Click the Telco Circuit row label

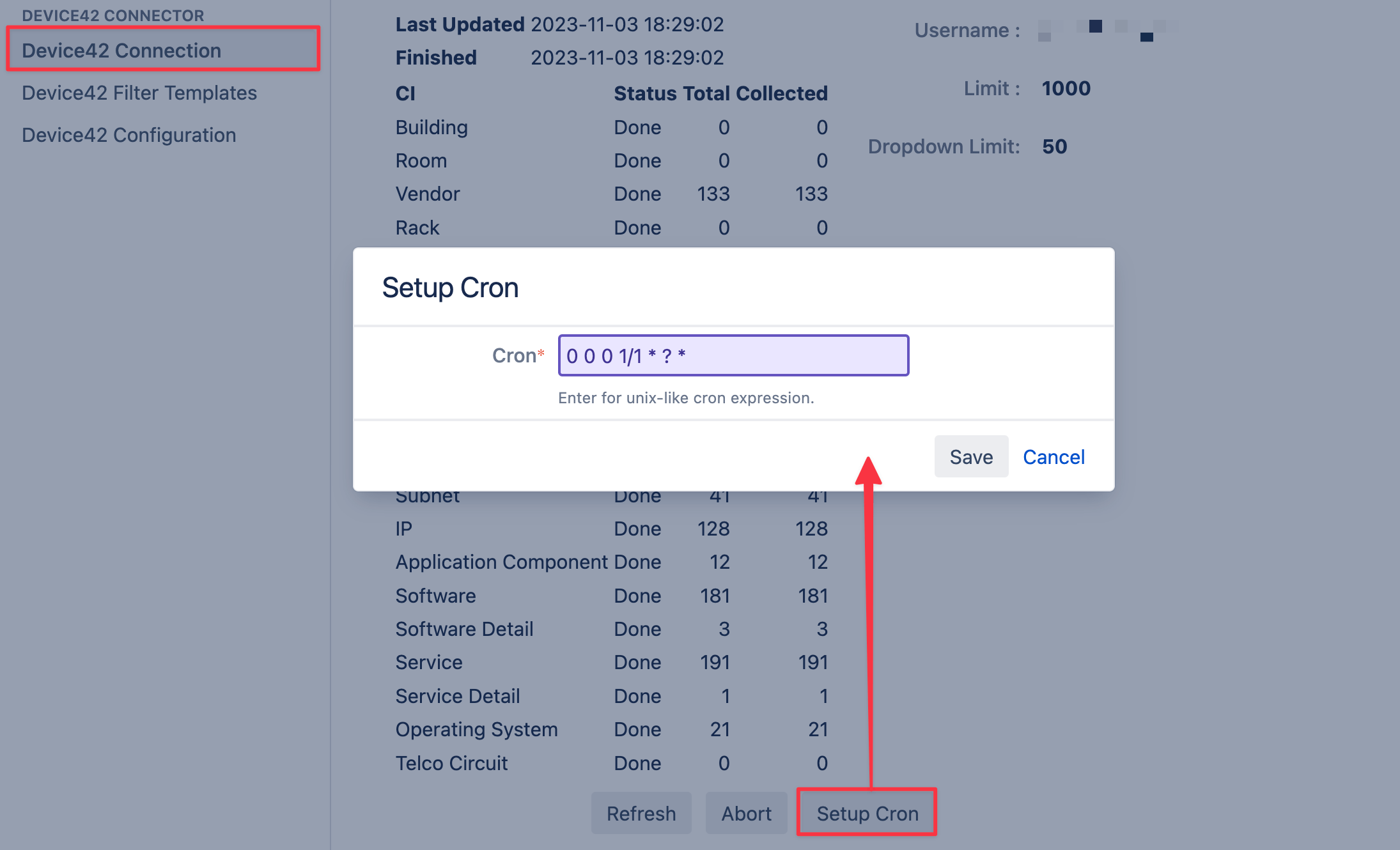click(451, 763)
